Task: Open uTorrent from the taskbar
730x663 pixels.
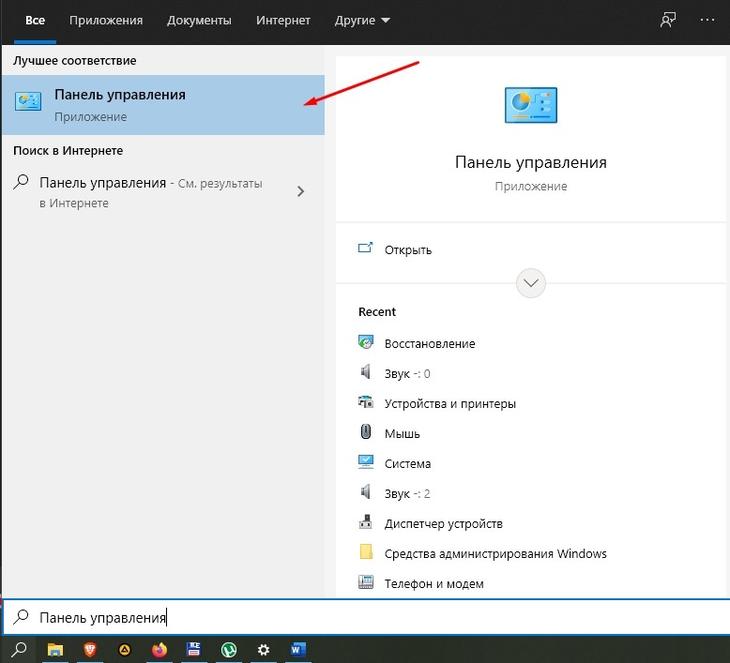Action: pyautogui.click(x=228, y=650)
